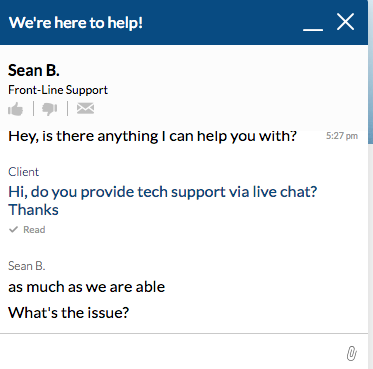Screen dimensions: 373x369
Task: Rate the chat with thumbs down
Action: coord(50,109)
